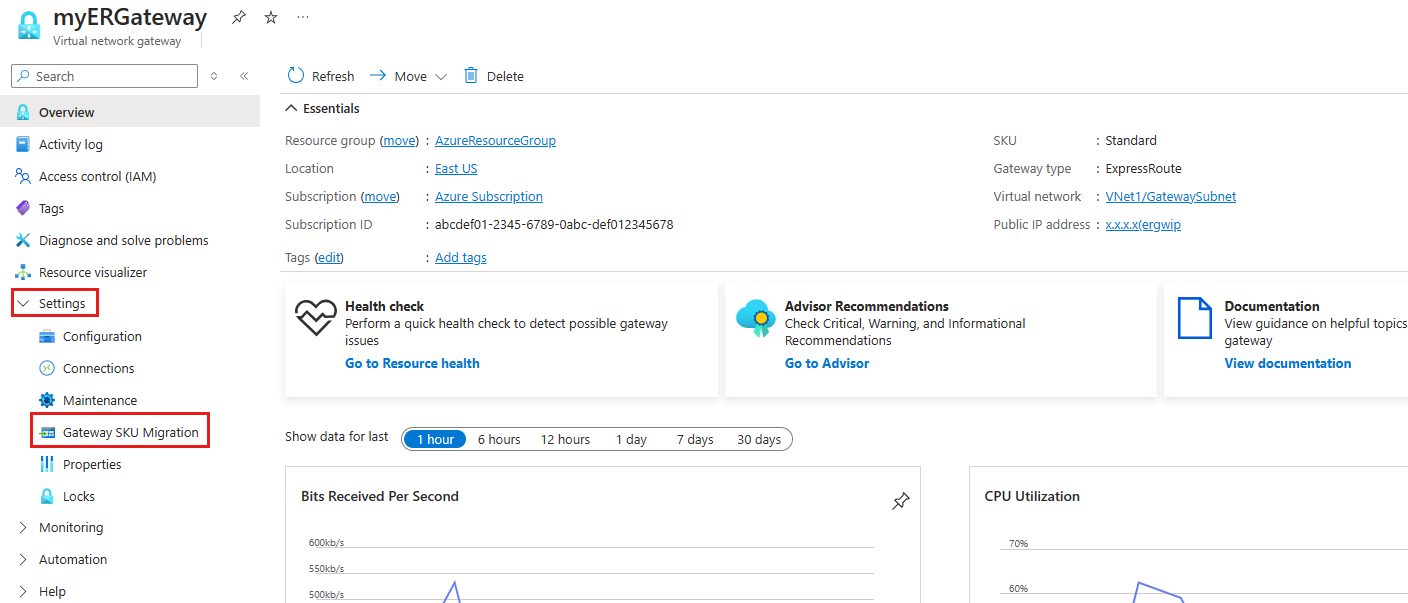Pin the Bits Received Per Second chart
This screenshot has height=603, width=1408.
[x=901, y=502]
